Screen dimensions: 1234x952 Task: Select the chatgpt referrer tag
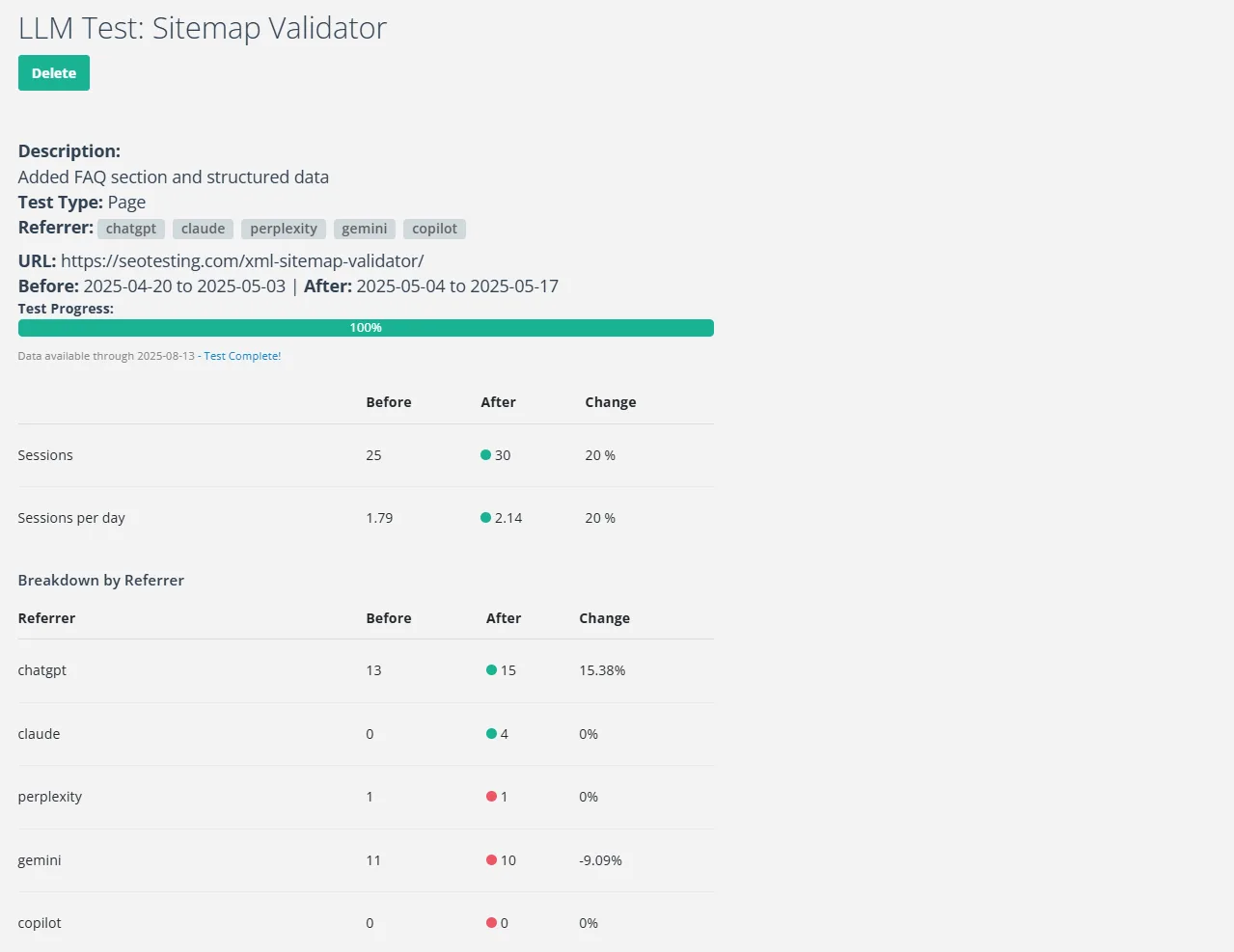(x=131, y=229)
